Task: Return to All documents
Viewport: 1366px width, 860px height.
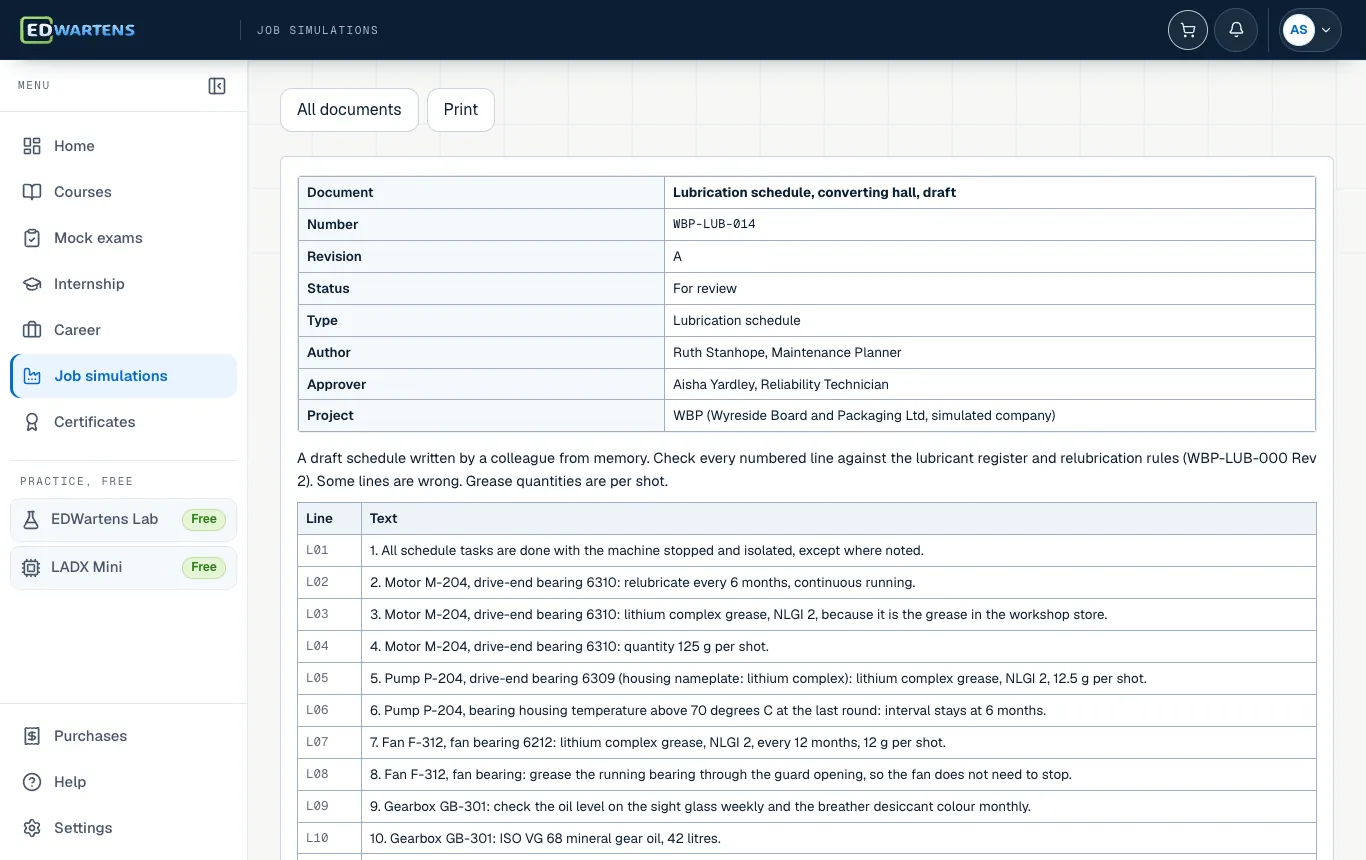Action: pos(349,110)
